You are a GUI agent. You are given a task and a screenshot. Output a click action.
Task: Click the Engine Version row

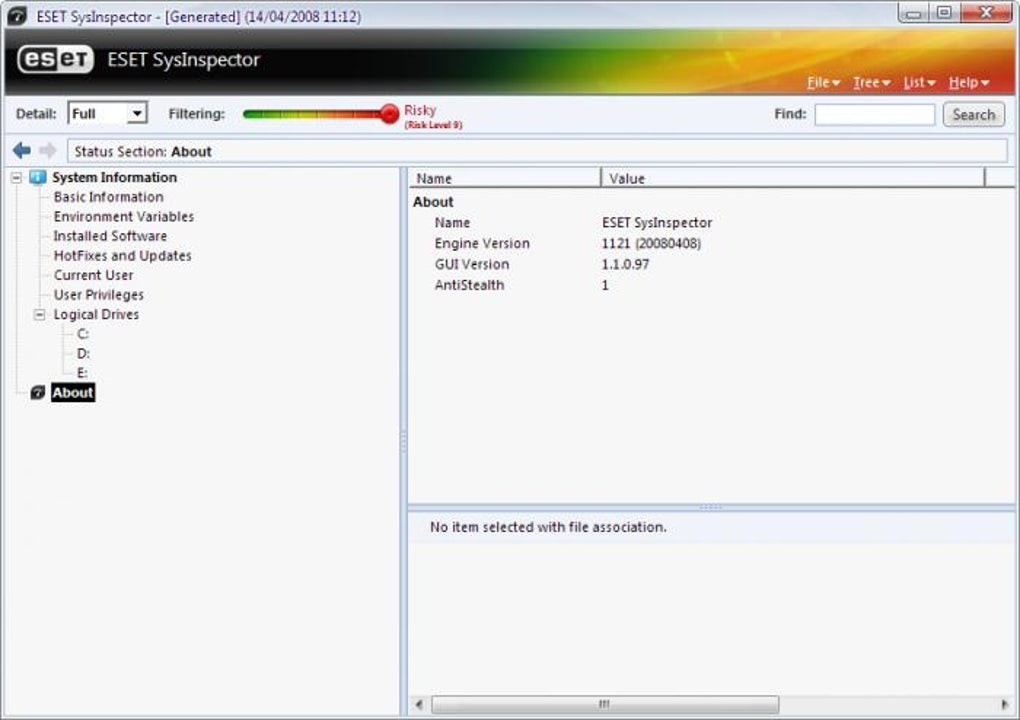tap(709, 243)
